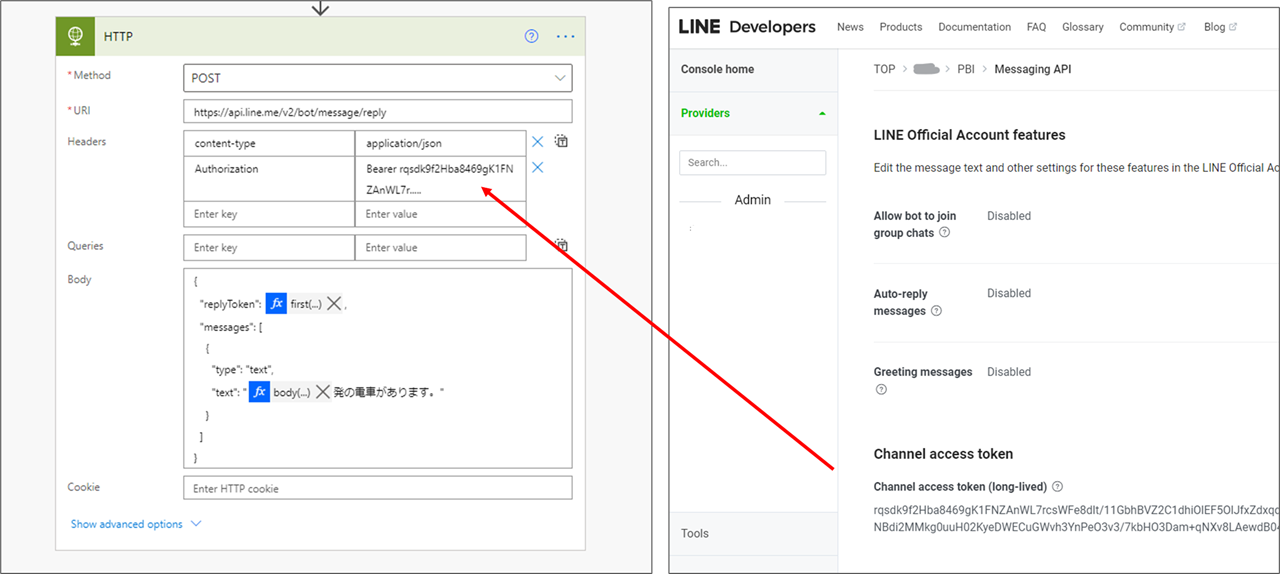The image size is (1280, 574).
Task: Click empty Headers Enter key field
Action: pyautogui.click(x=269, y=214)
